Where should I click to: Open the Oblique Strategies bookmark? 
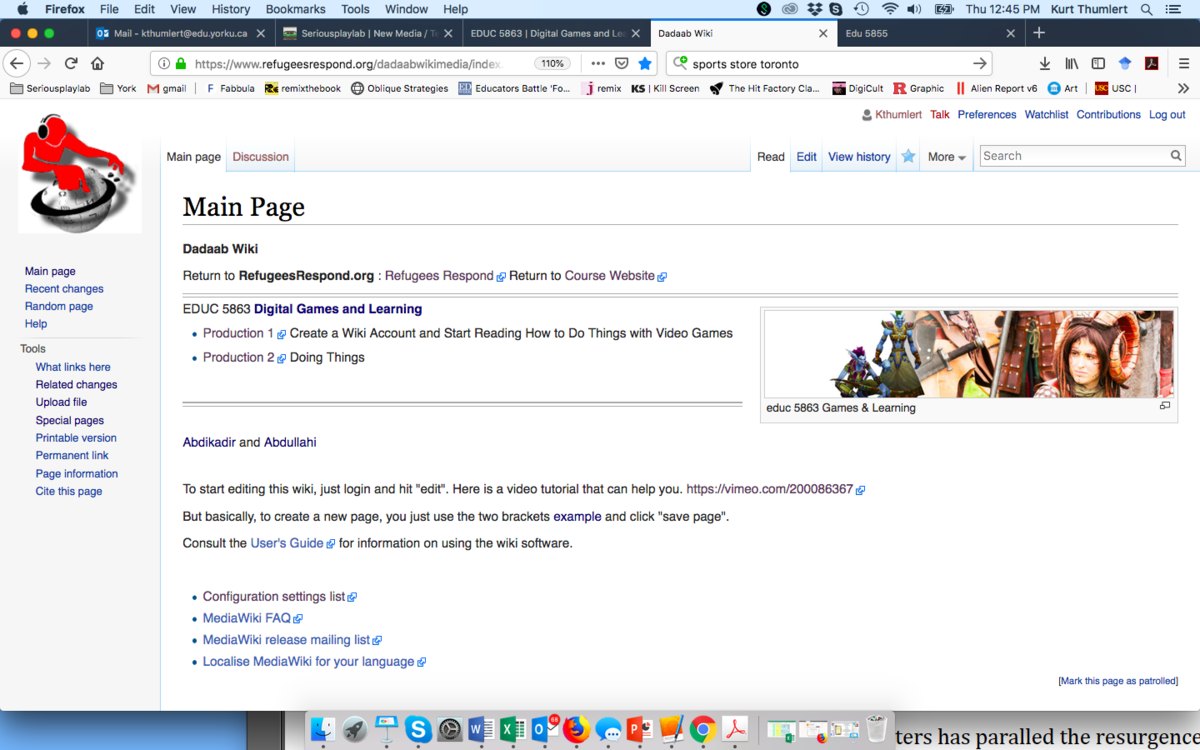(x=399, y=88)
